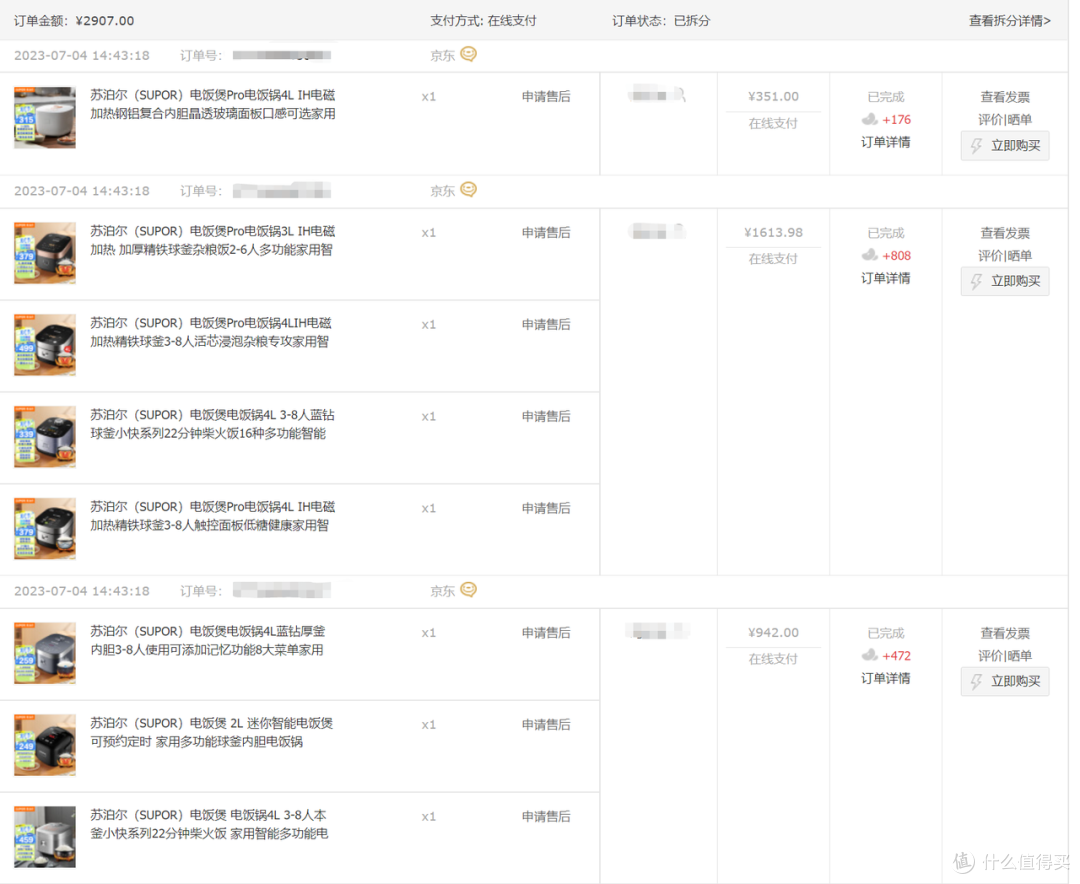Screen dimensions: 1080x884
Task: Open 订单详情 for ¥1613.98 order
Action: (x=886, y=278)
